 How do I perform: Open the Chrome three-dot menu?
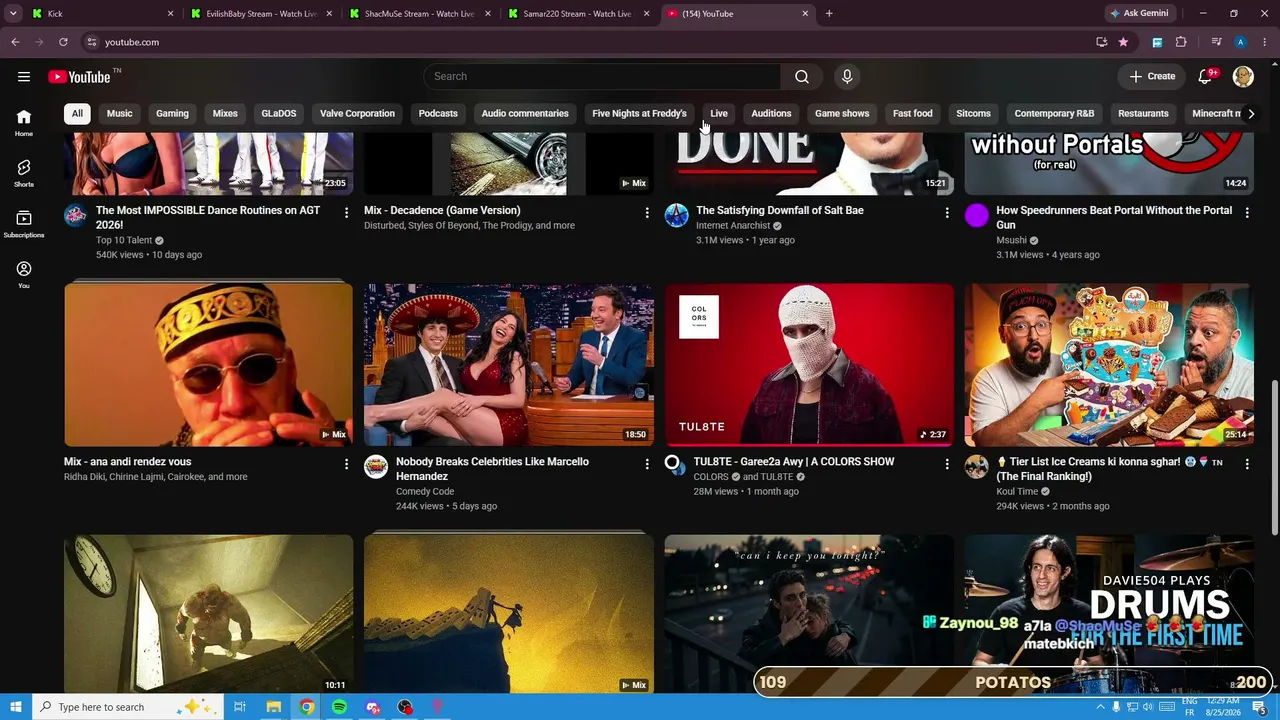(1265, 42)
